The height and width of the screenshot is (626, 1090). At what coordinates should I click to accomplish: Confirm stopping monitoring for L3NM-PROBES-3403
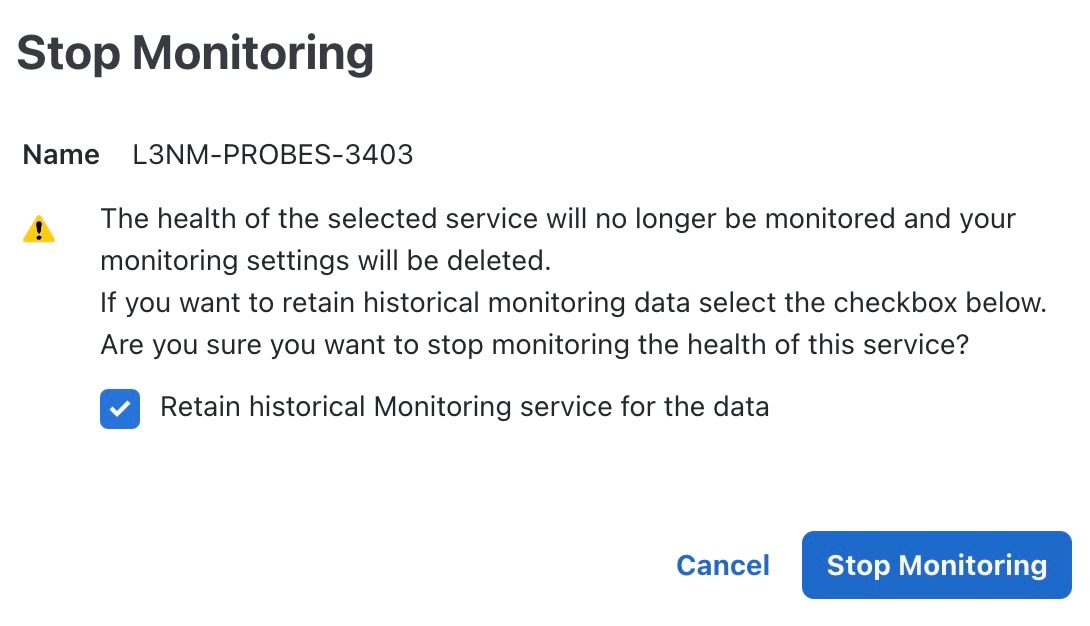pos(935,565)
